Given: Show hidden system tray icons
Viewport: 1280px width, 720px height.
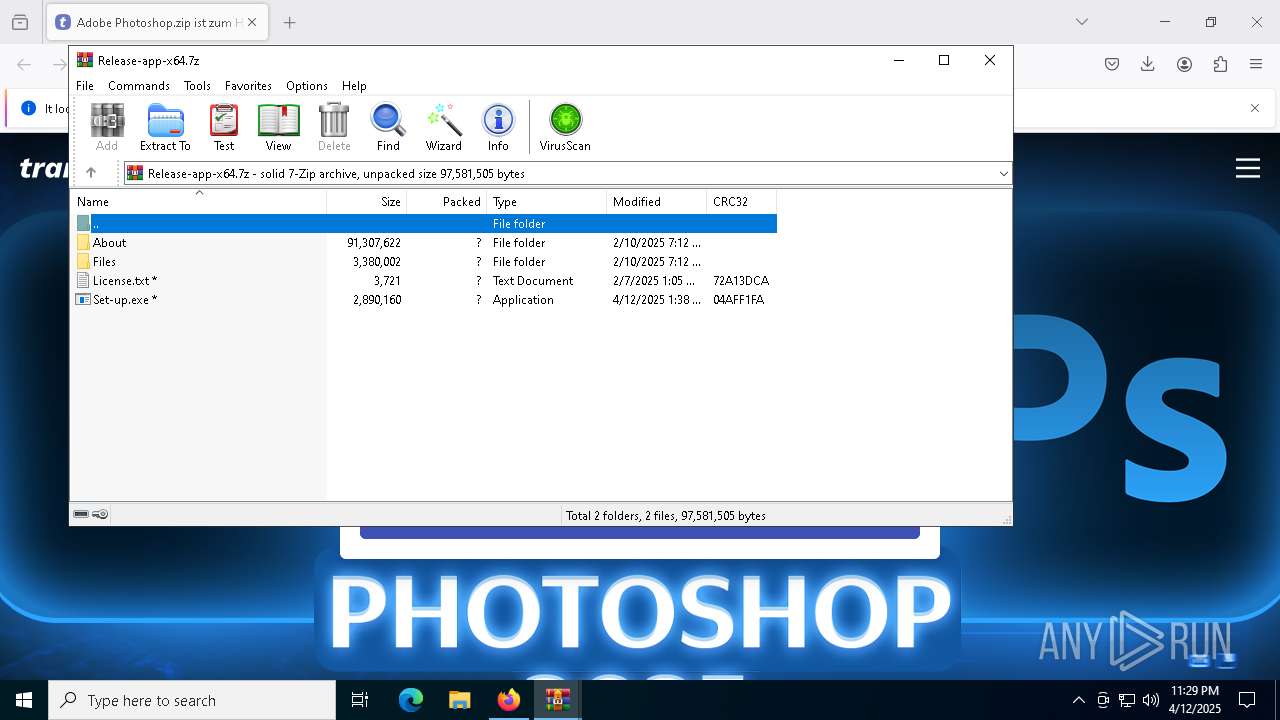Looking at the screenshot, I should pos(1078,700).
